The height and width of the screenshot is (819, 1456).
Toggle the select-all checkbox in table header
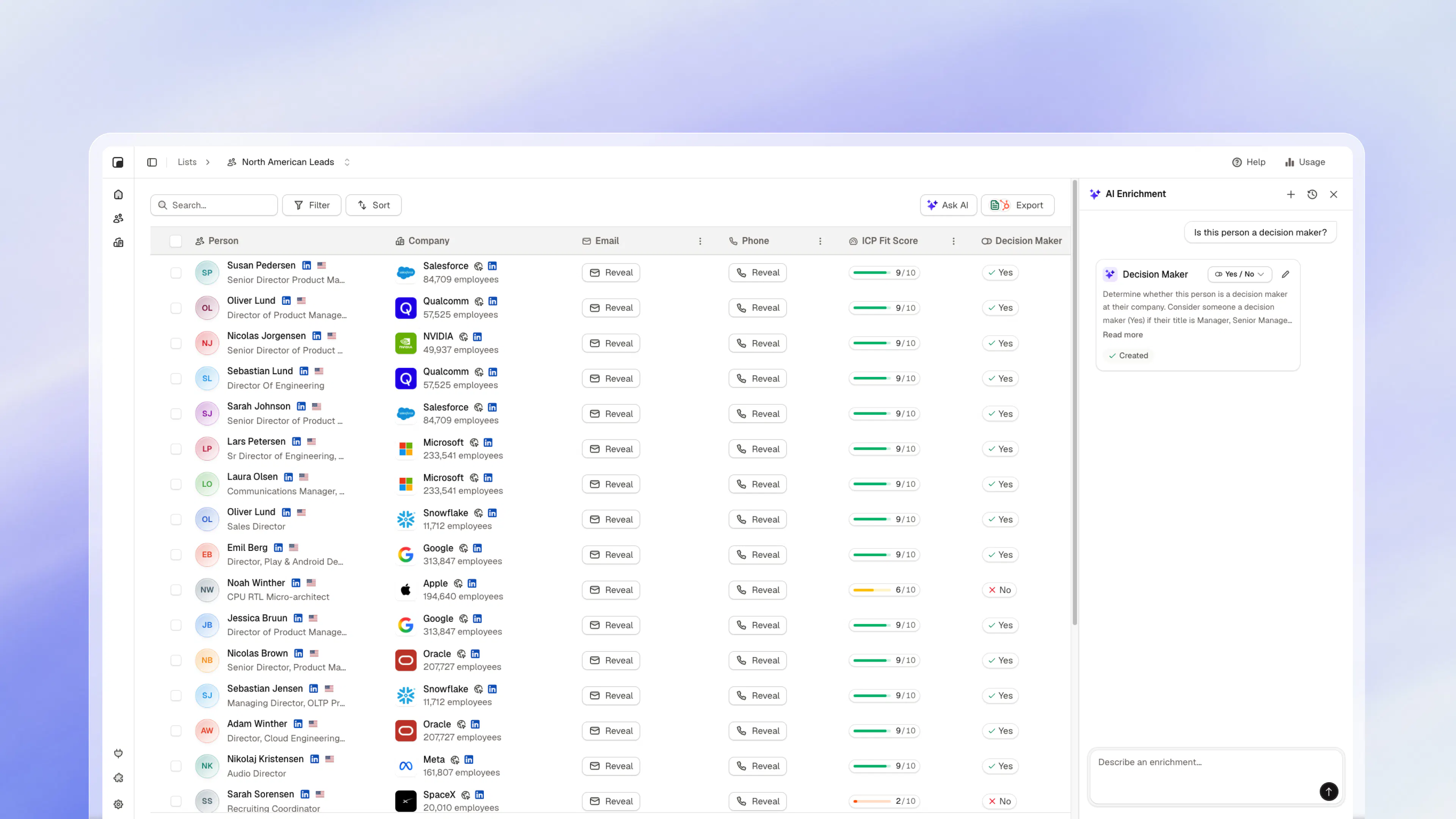176,242
